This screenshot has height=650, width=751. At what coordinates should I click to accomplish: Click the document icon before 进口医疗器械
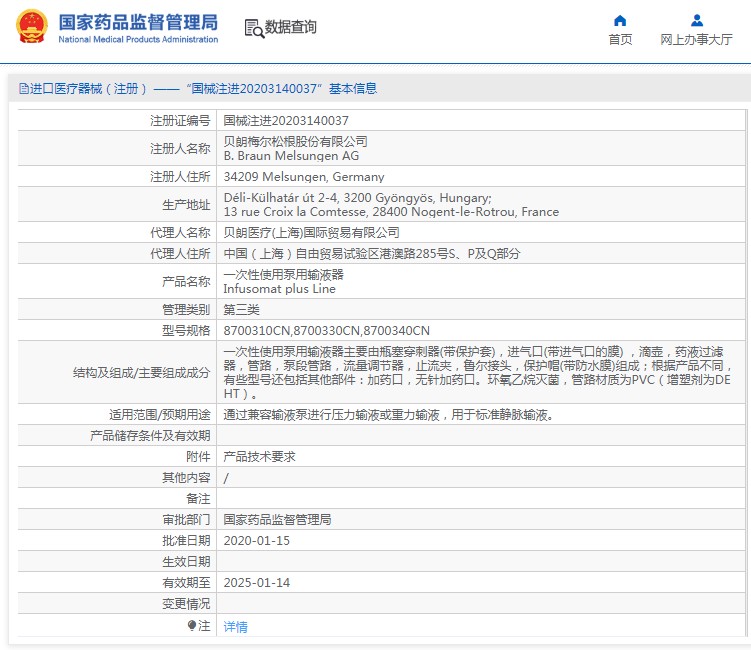[x=23, y=89]
